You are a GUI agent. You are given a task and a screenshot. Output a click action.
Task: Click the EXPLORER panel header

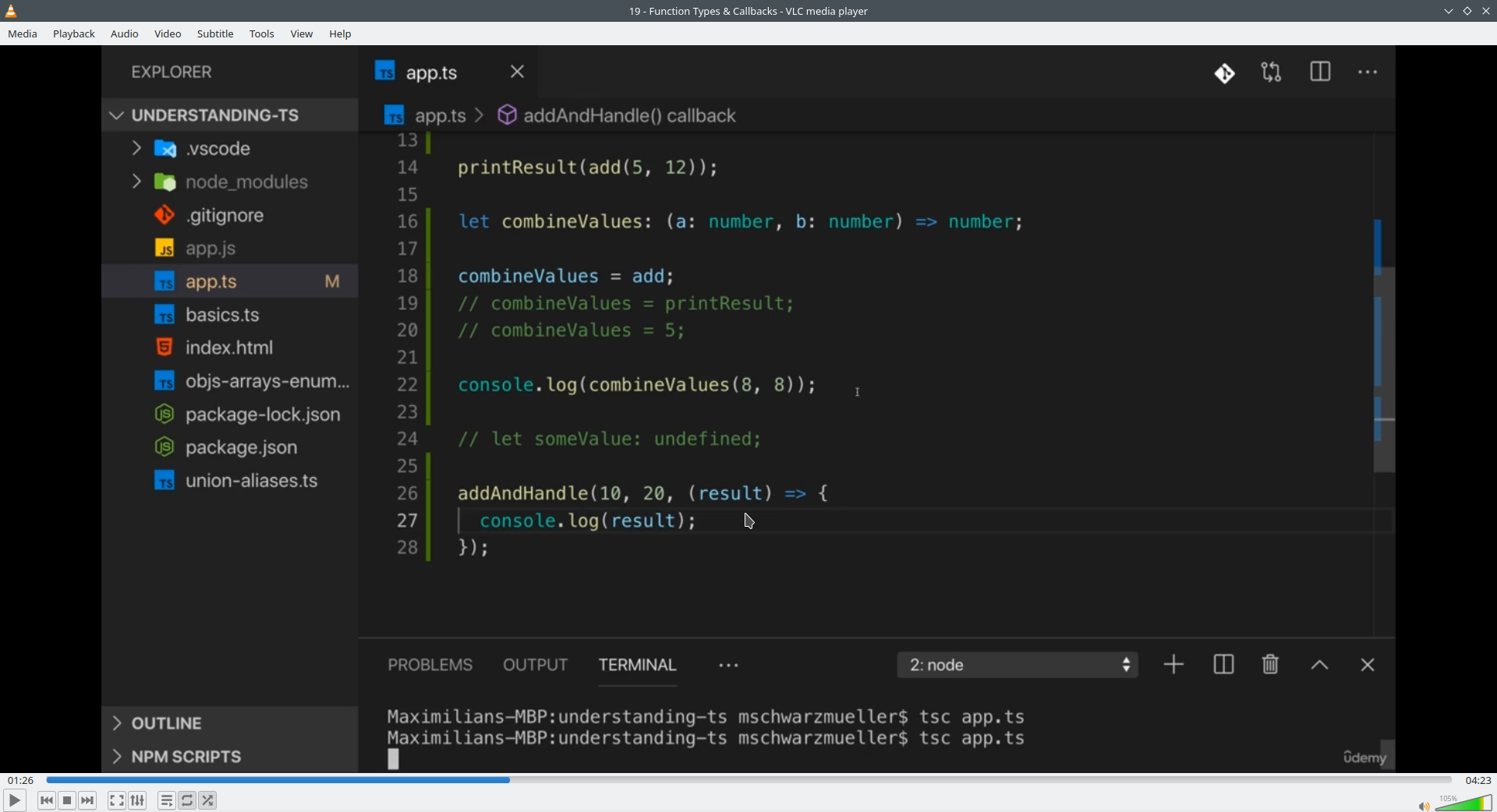click(x=172, y=72)
